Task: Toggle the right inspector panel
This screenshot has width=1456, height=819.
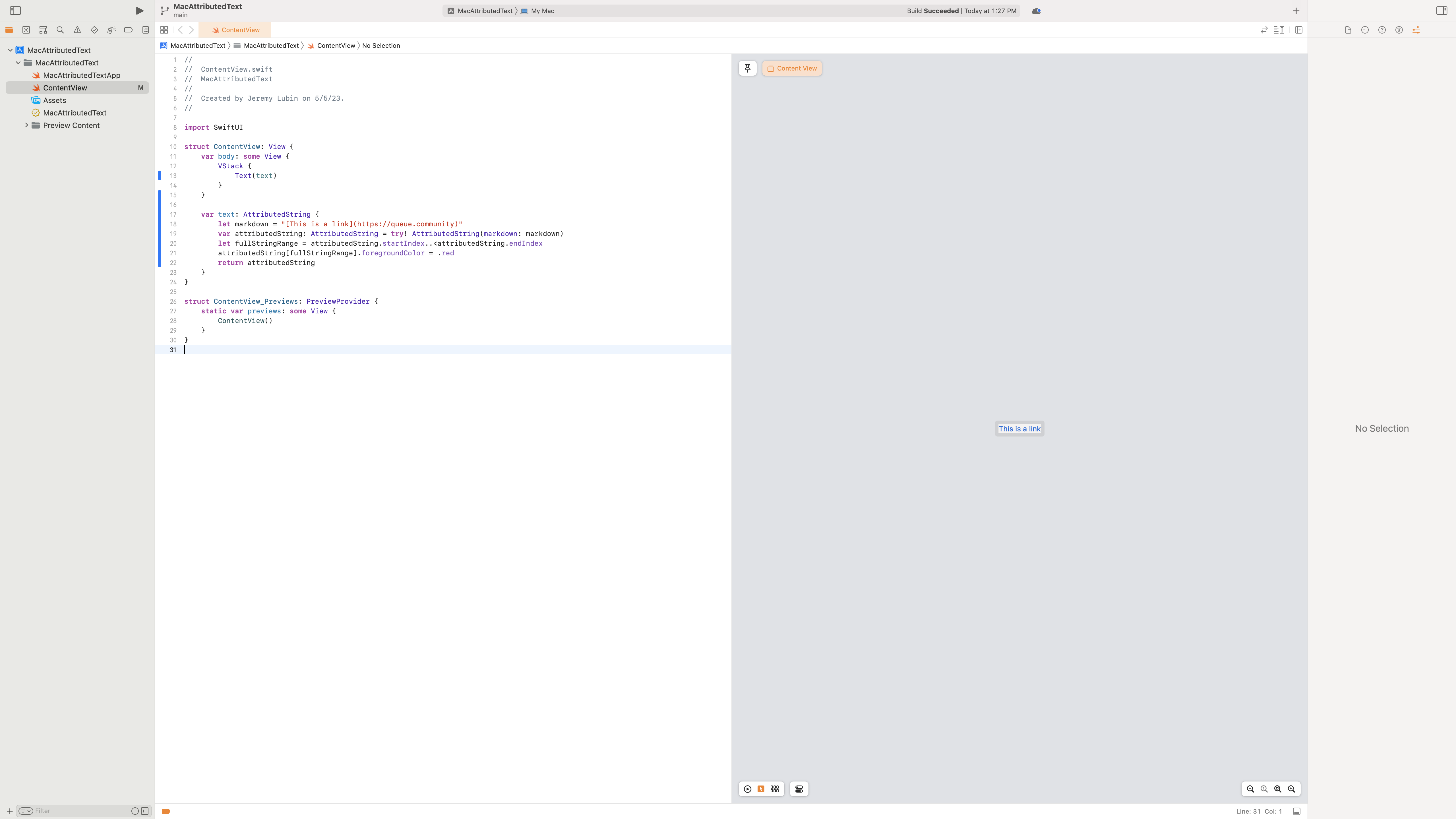Action: pos(1441,11)
